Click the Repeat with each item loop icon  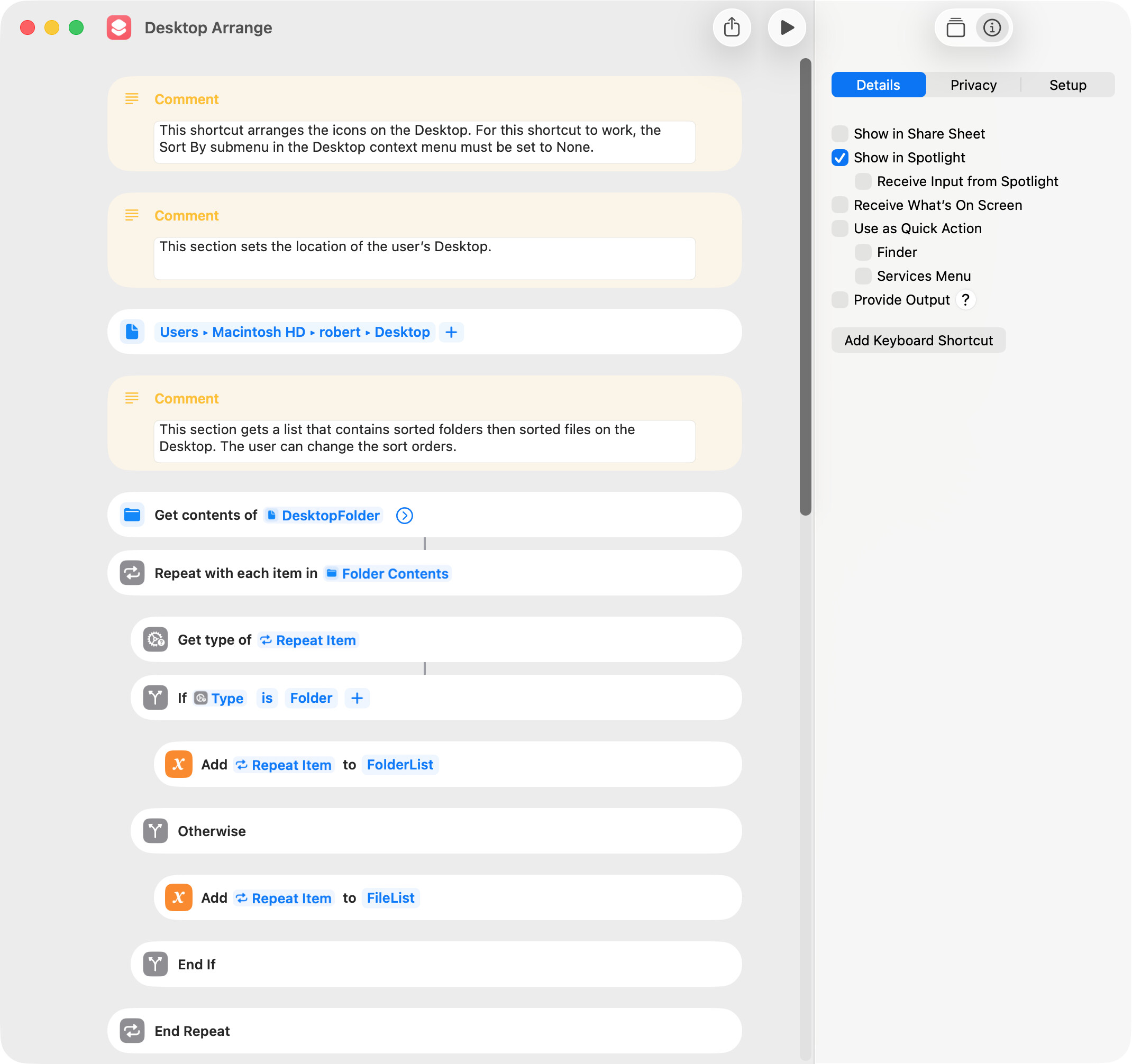(132, 573)
